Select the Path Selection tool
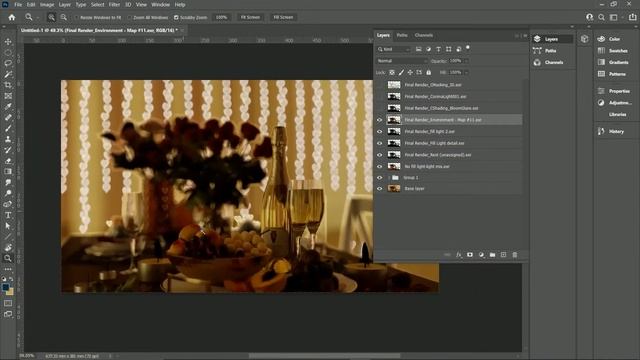This screenshot has height=360, width=640. pos(8,226)
